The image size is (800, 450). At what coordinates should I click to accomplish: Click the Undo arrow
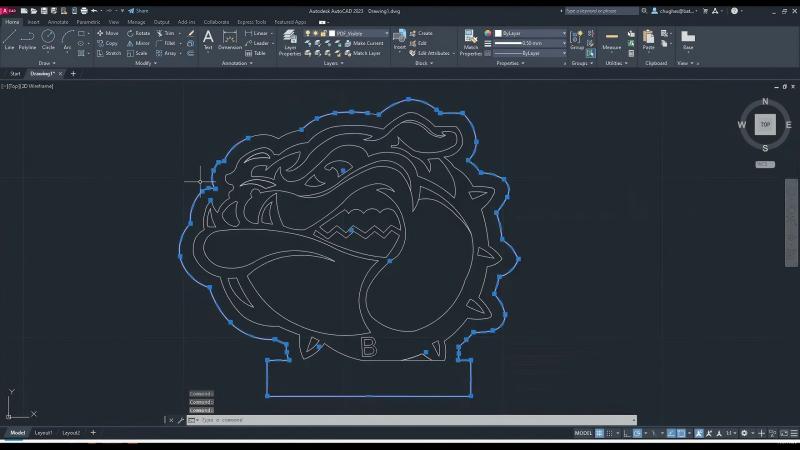tap(94, 11)
